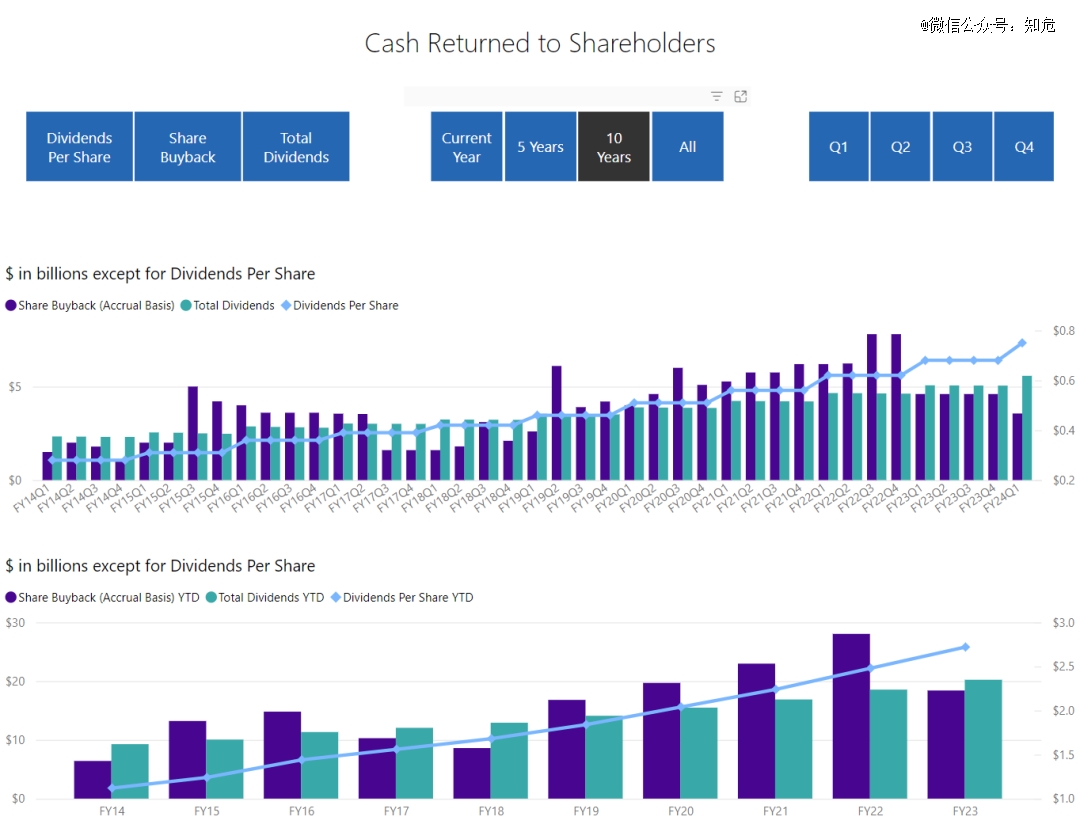
Task: Click the Total Dividends teal legend marker
Action: point(186,305)
